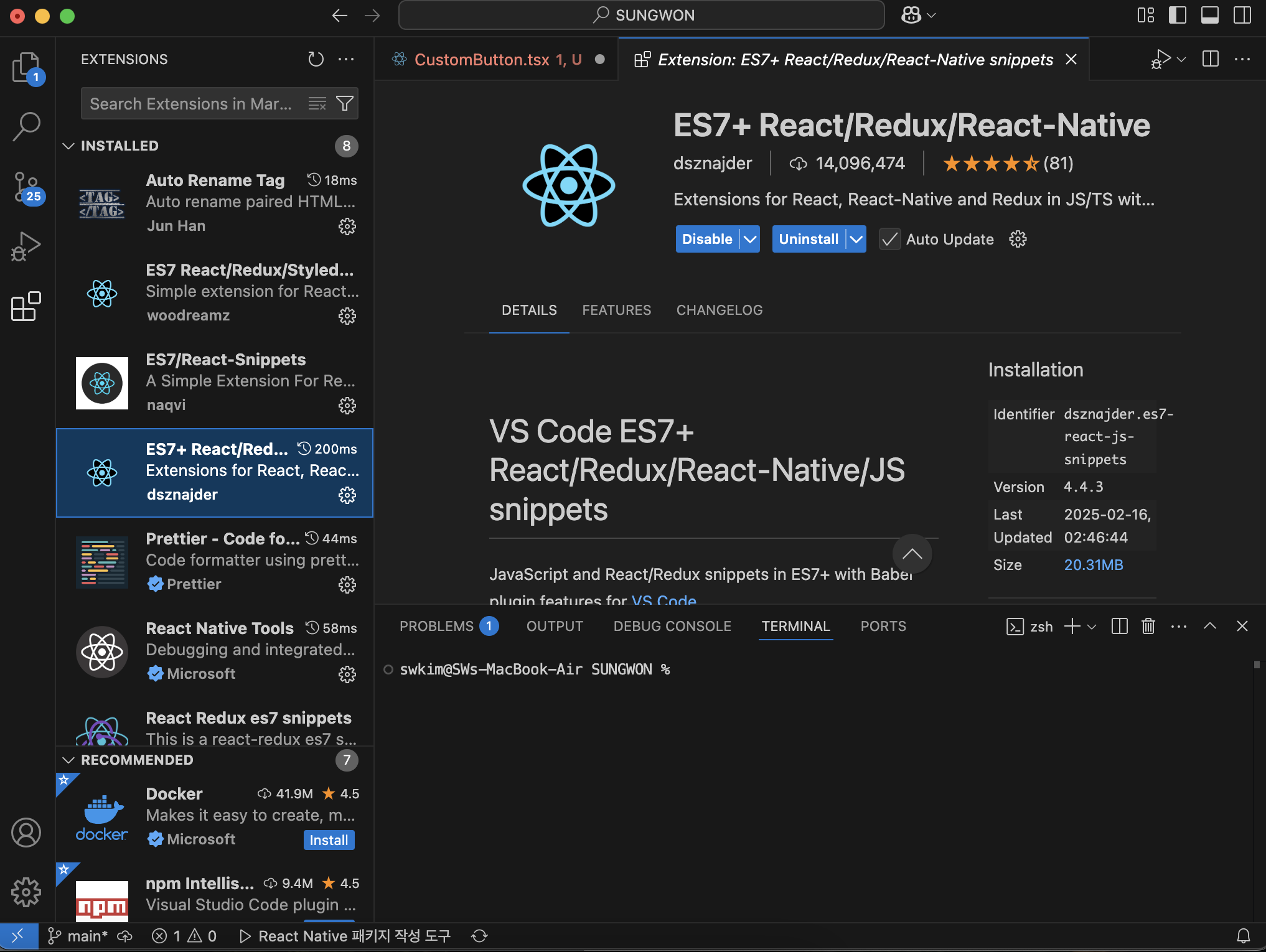Select ES7/React-Snippets by naqvi
Viewport: 1266px width, 952px height.
pyautogui.click(x=215, y=383)
